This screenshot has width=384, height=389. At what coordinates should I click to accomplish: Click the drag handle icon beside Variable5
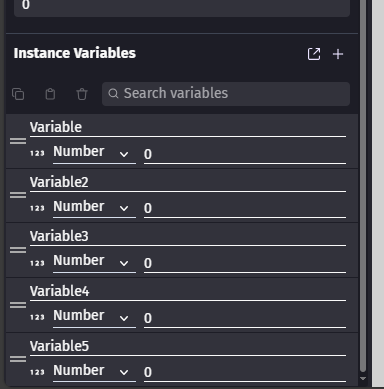[18, 359]
